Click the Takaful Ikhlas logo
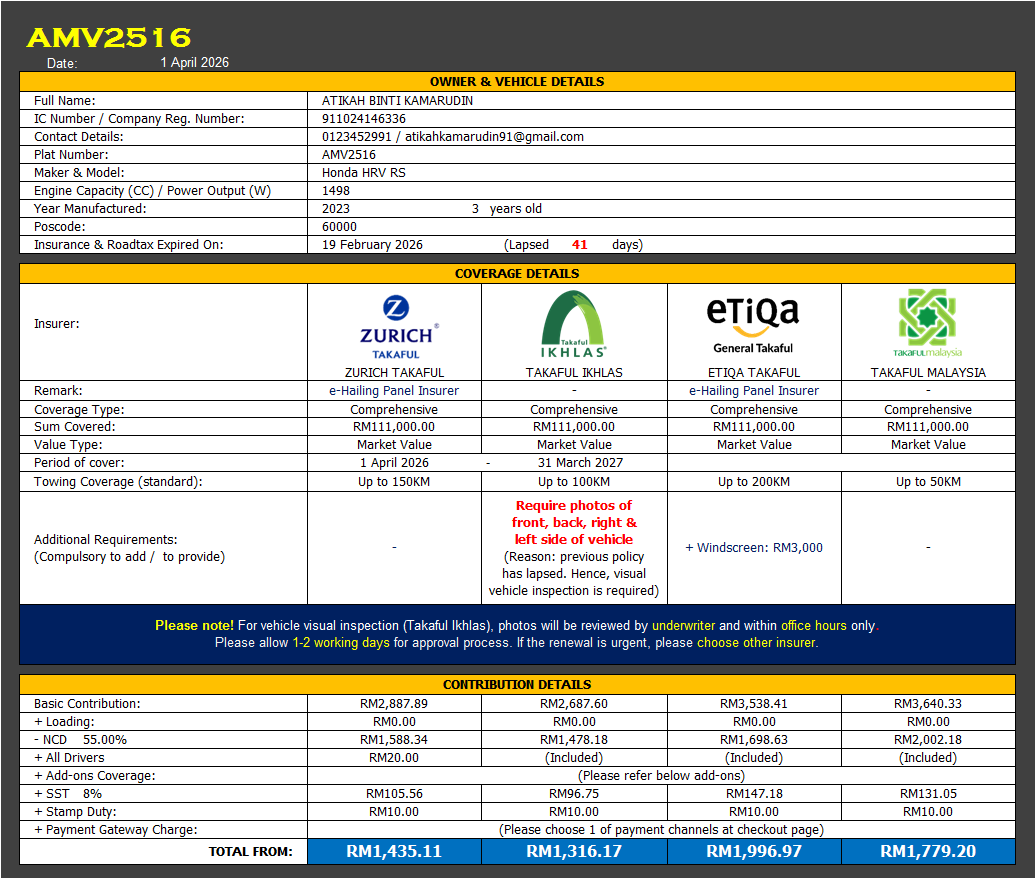The height and width of the screenshot is (878, 1035). point(574,325)
